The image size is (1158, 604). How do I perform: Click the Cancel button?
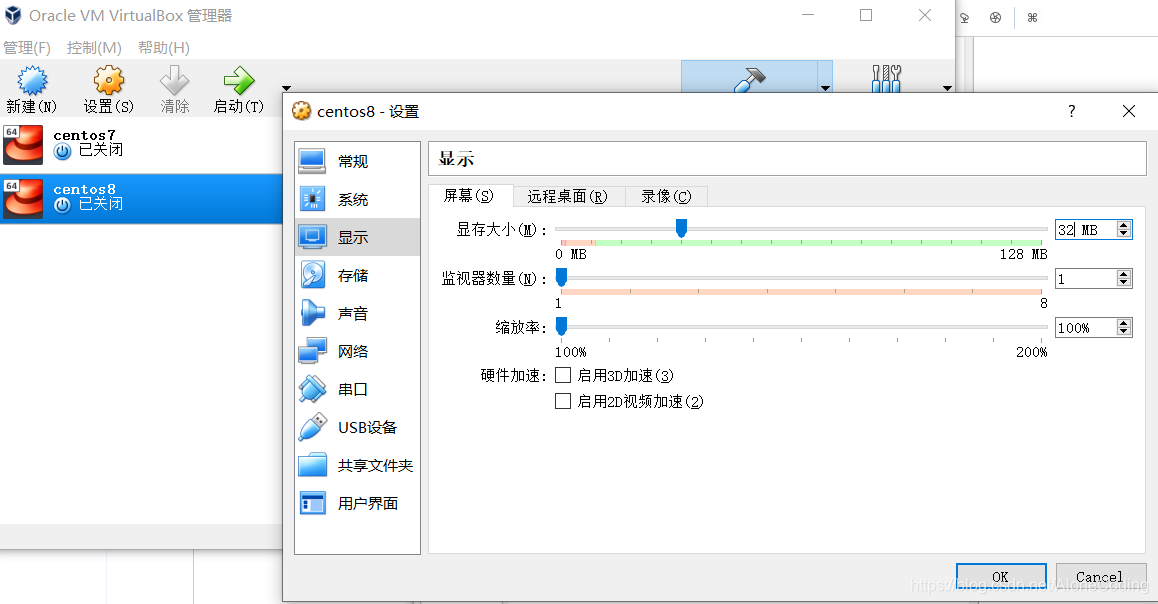pos(1100,577)
